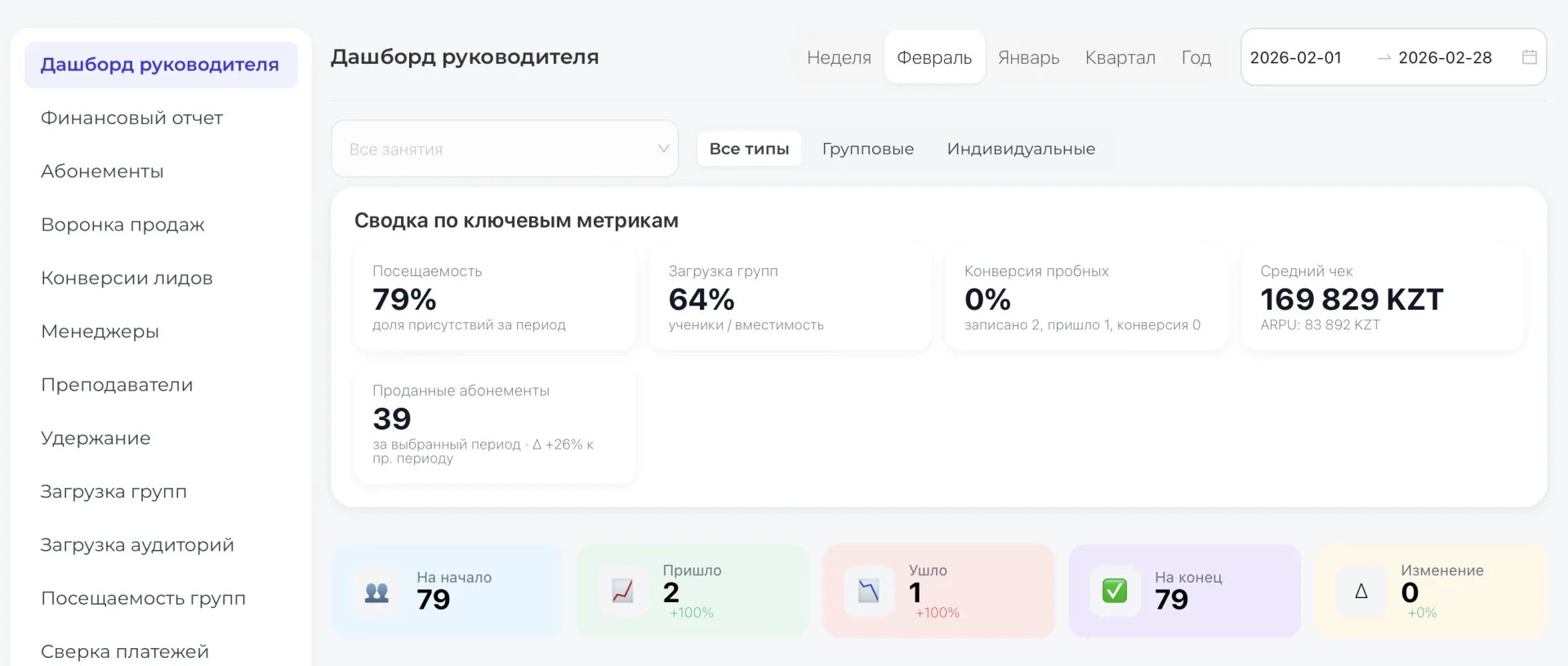Click the 'Дашборд руководителя' page title

point(465,57)
